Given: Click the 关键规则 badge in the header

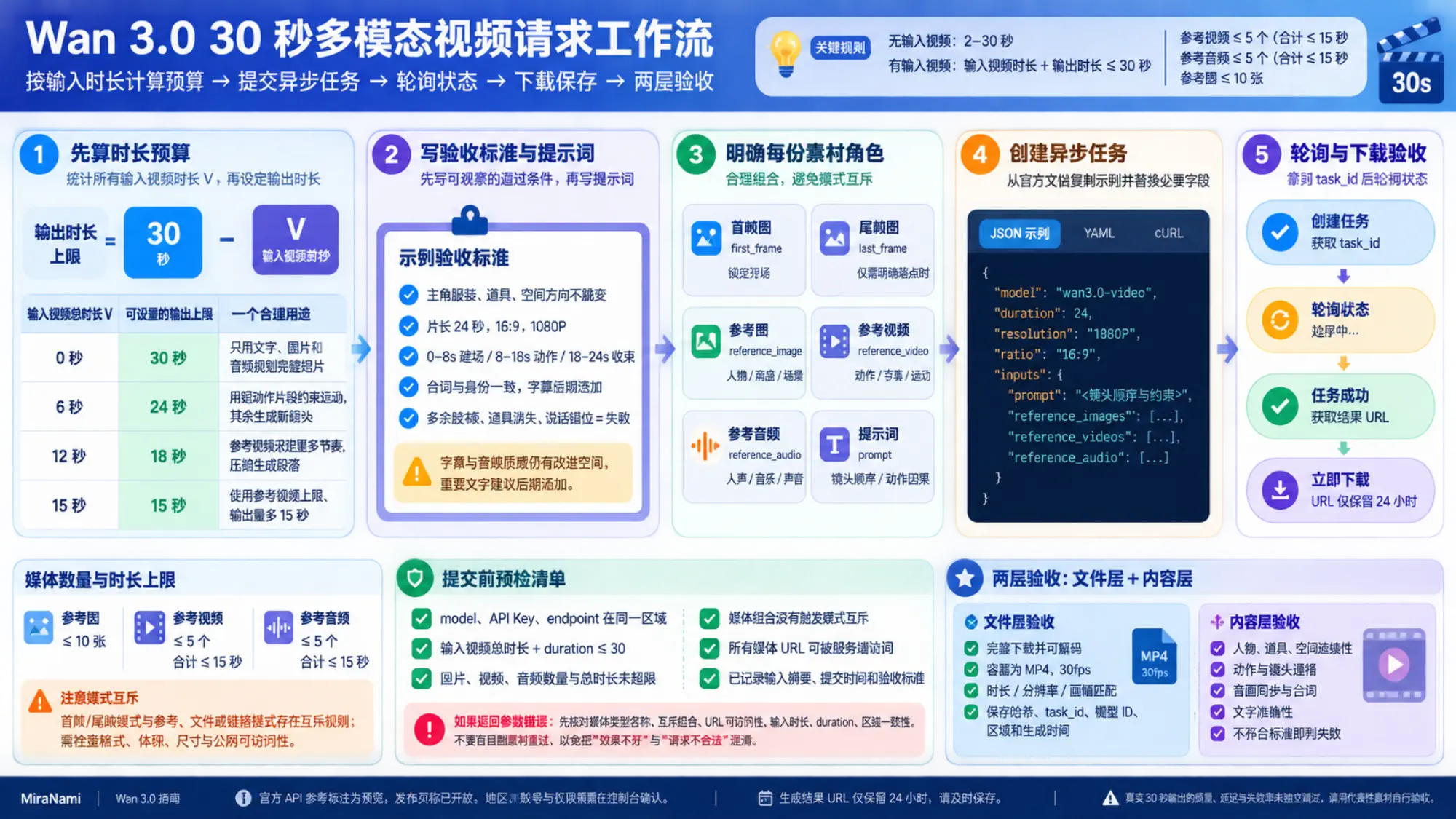Looking at the screenshot, I should click(x=840, y=48).
